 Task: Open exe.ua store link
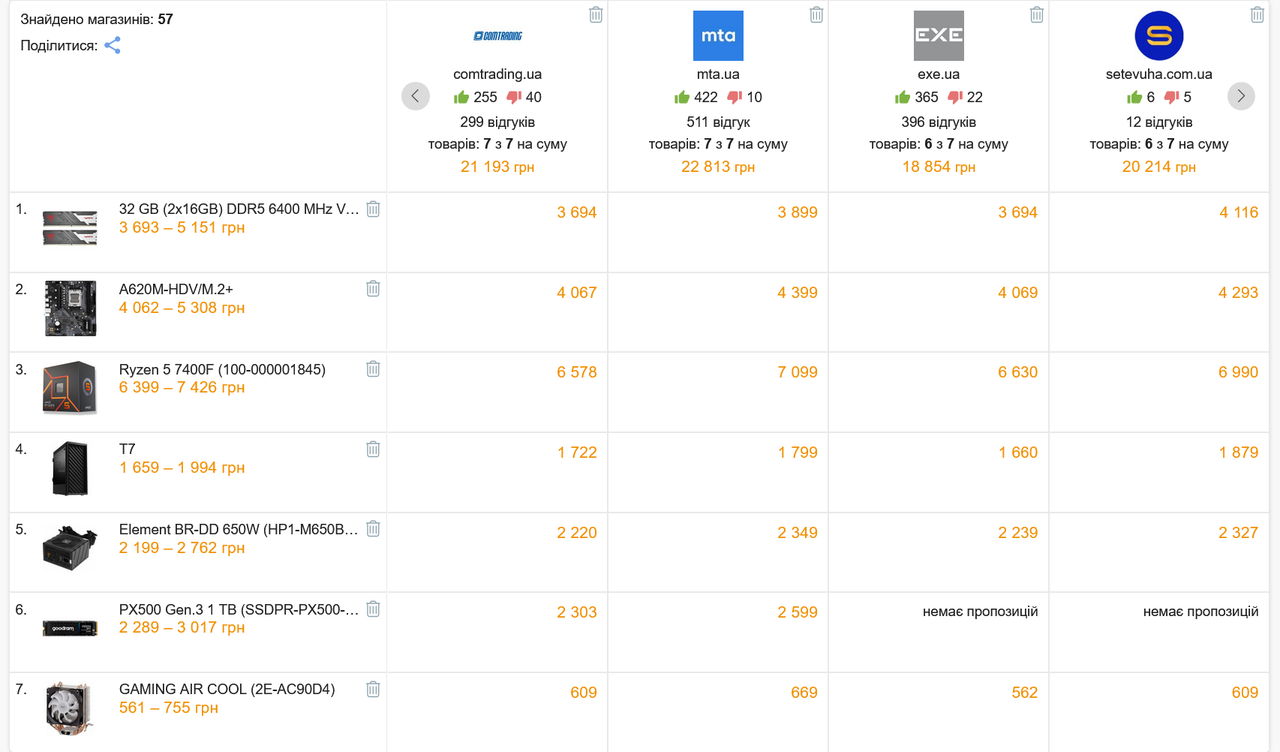coord(939,74)
